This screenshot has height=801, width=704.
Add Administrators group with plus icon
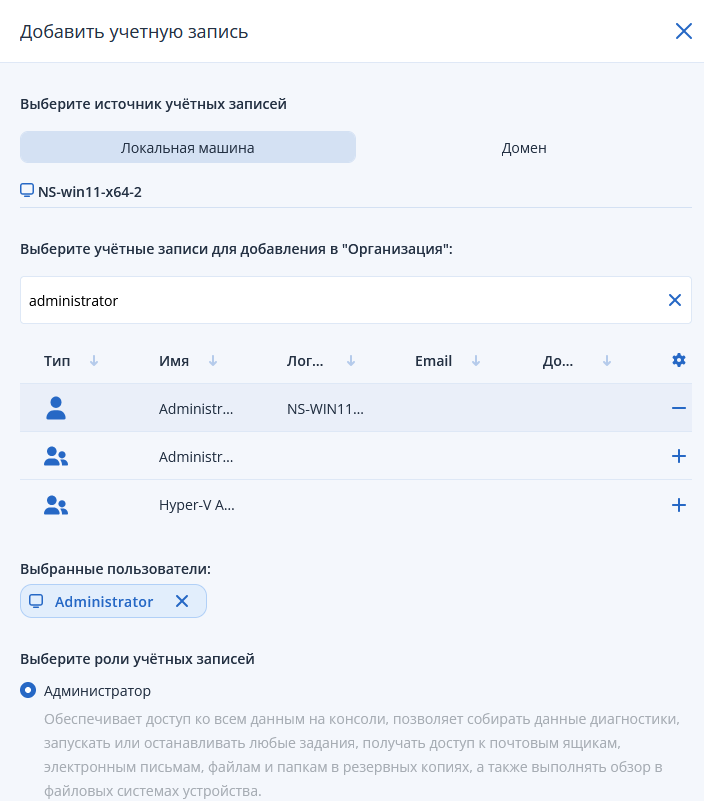pyautogui.click(x=678, y=456)
